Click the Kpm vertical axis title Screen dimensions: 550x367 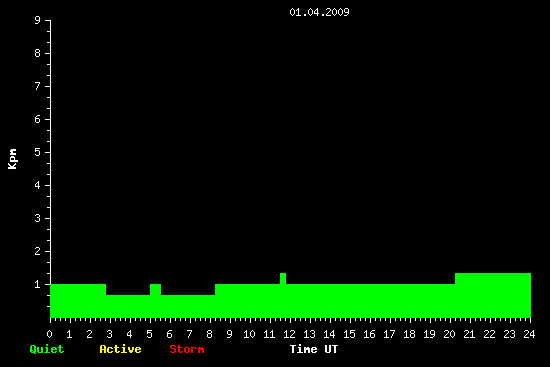pyautogui.click(x=13, y=159)
